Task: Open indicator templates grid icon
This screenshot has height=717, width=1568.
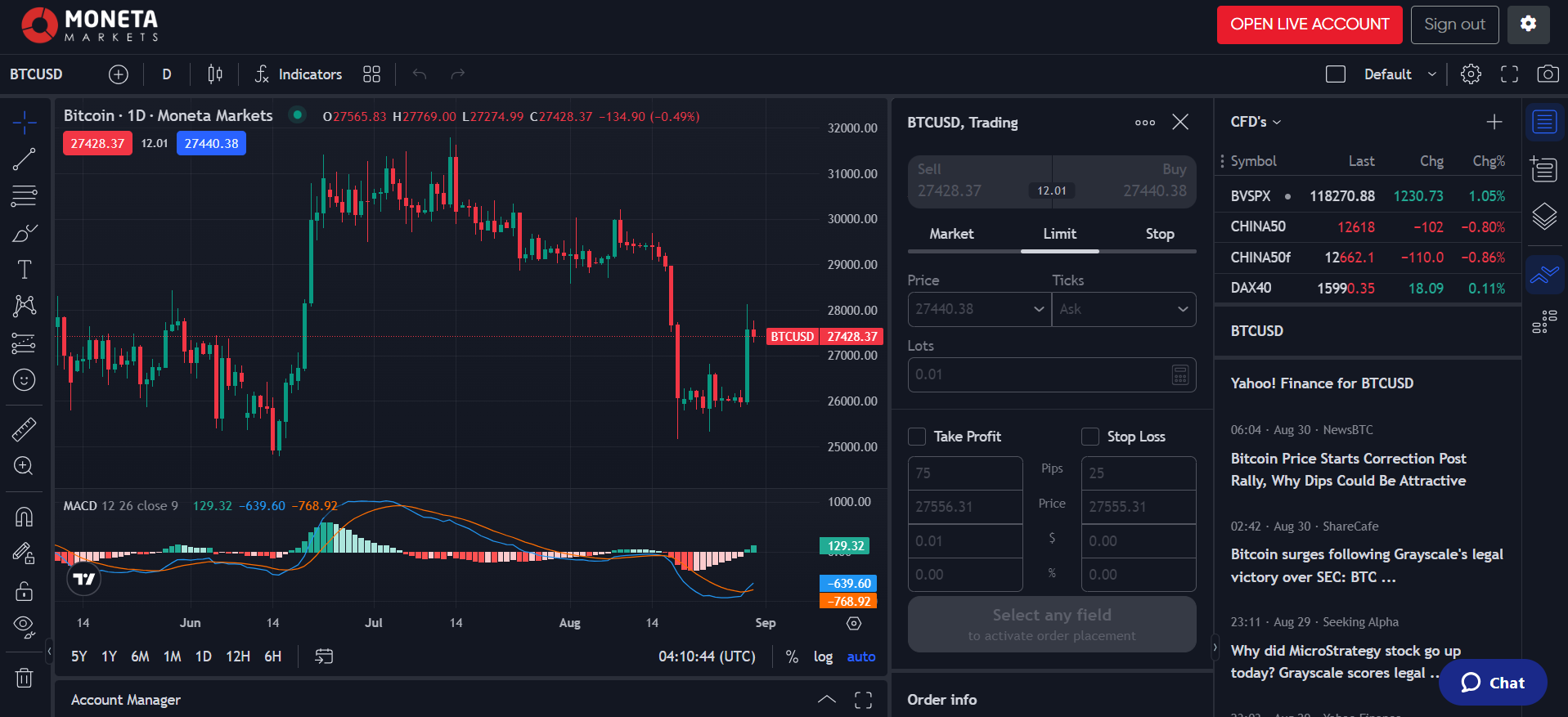Action: [371, 74]
